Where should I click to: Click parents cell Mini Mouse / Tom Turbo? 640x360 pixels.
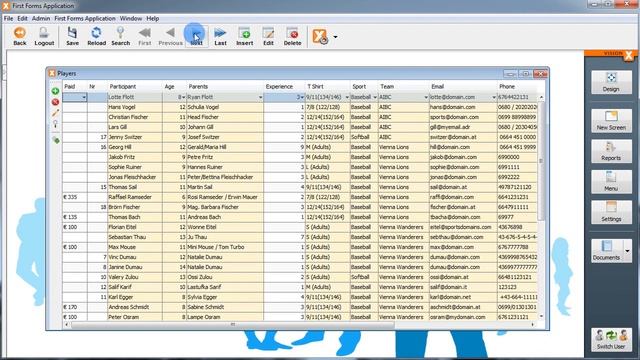tap(225, 247)
